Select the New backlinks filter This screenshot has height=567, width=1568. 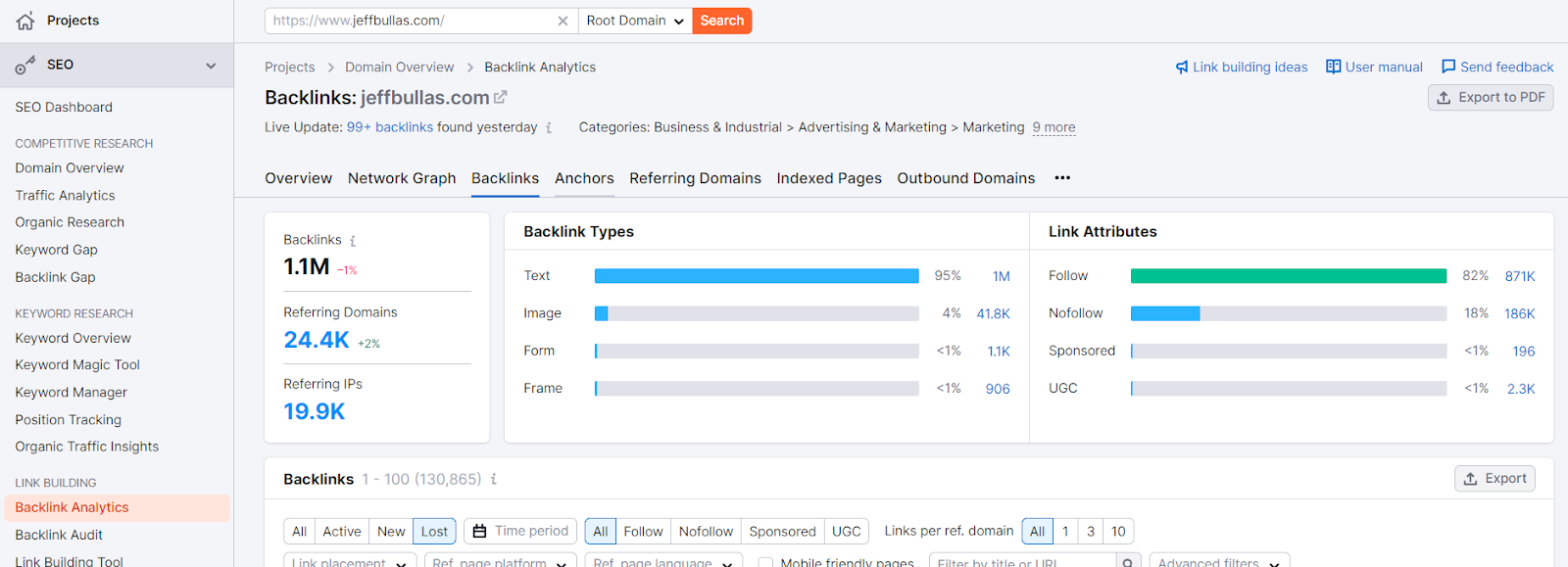tap(391, 531)
